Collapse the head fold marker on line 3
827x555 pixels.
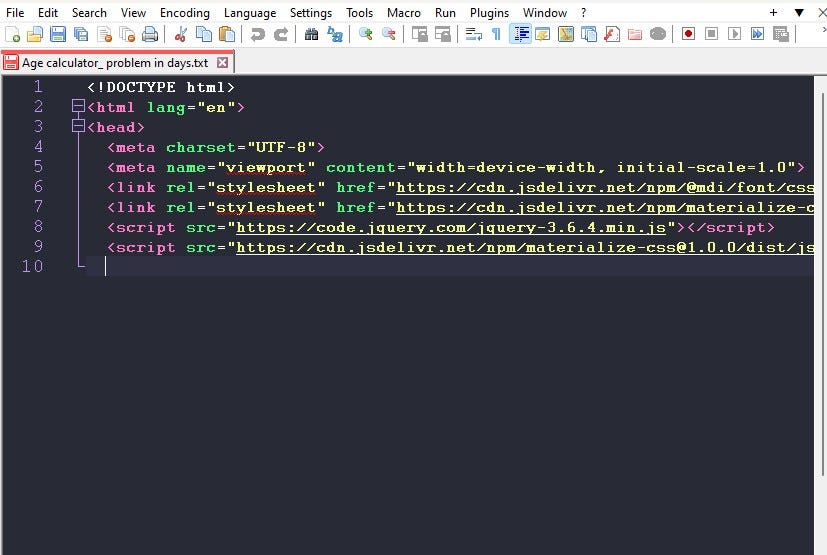78,127
